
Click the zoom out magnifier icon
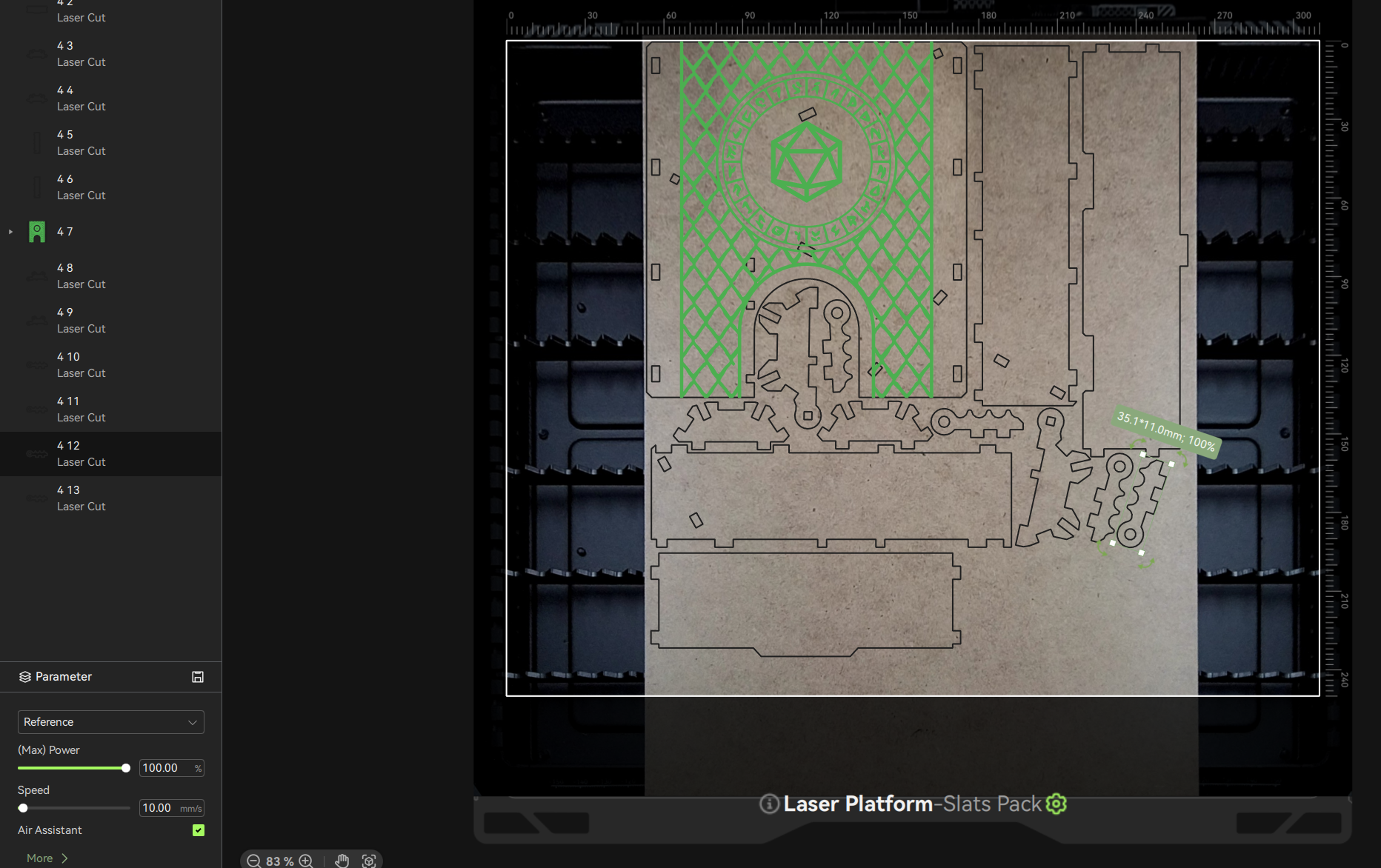pos(253,861)
